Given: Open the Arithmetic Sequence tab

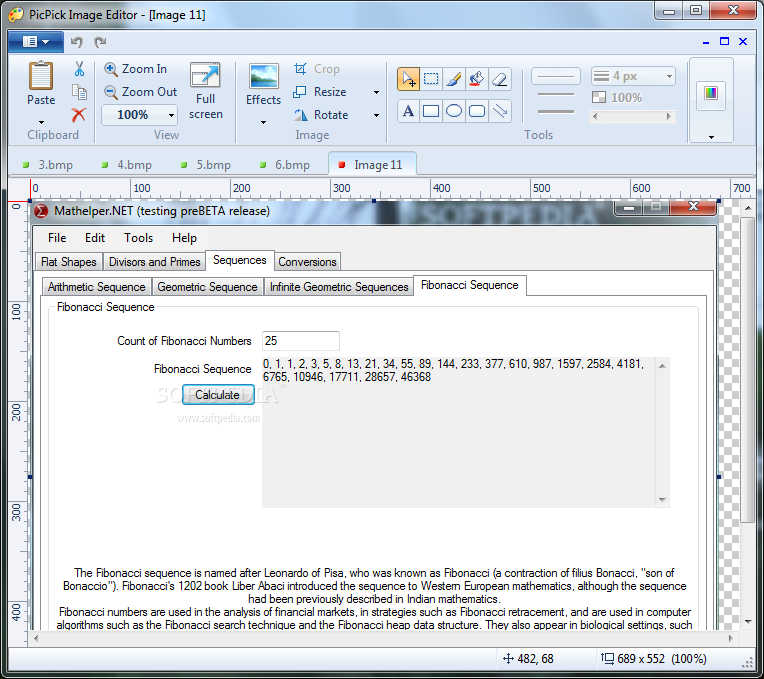Looking at the screenshot, I should (96, 287).
